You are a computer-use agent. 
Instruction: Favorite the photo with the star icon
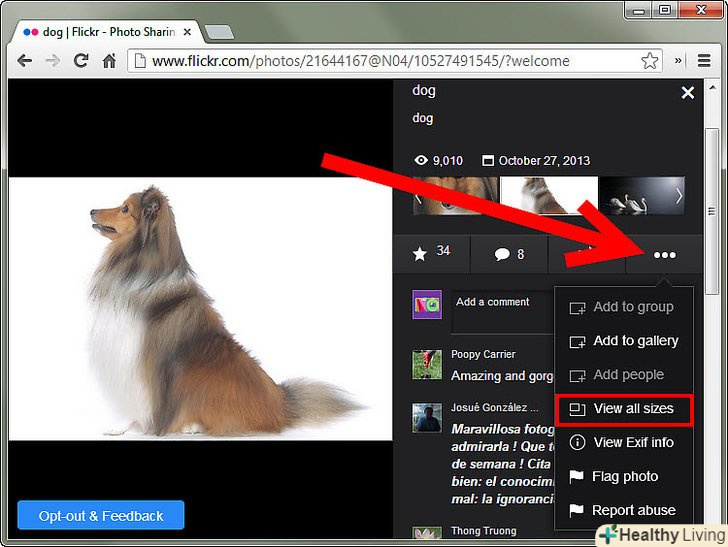tap(420, 254)
